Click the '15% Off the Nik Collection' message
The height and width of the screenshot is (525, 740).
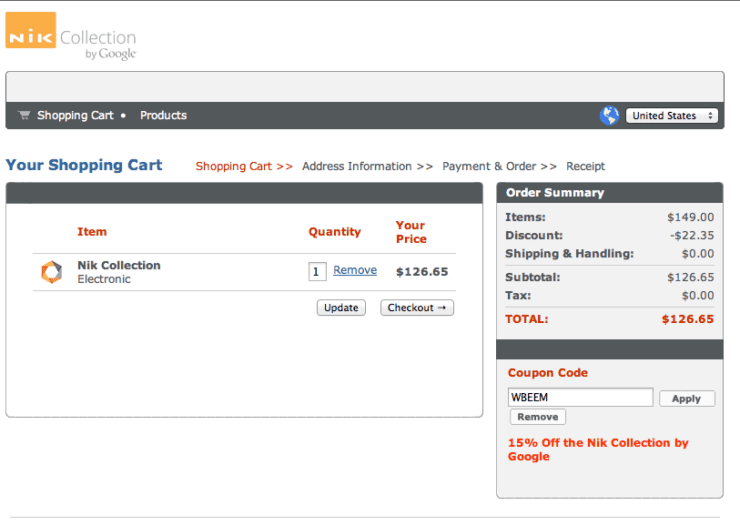(598, 449)
